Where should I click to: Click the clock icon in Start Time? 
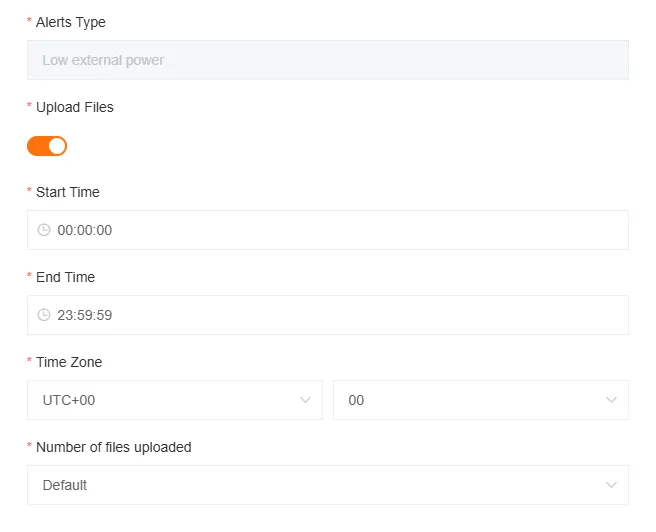click(x=44, y=230)
